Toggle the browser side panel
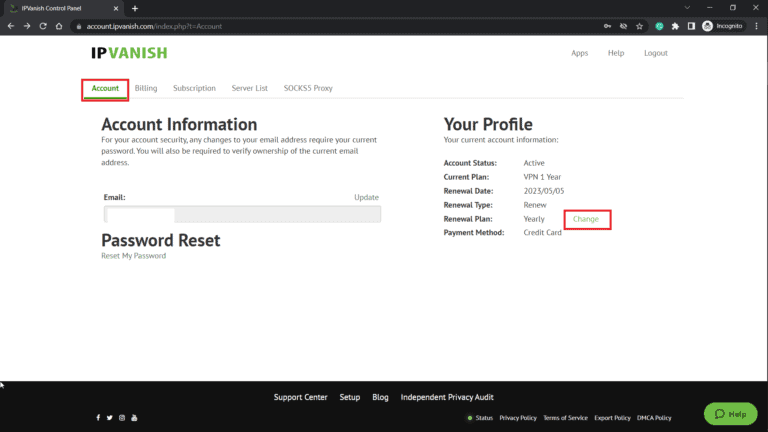 click(691, 26)
